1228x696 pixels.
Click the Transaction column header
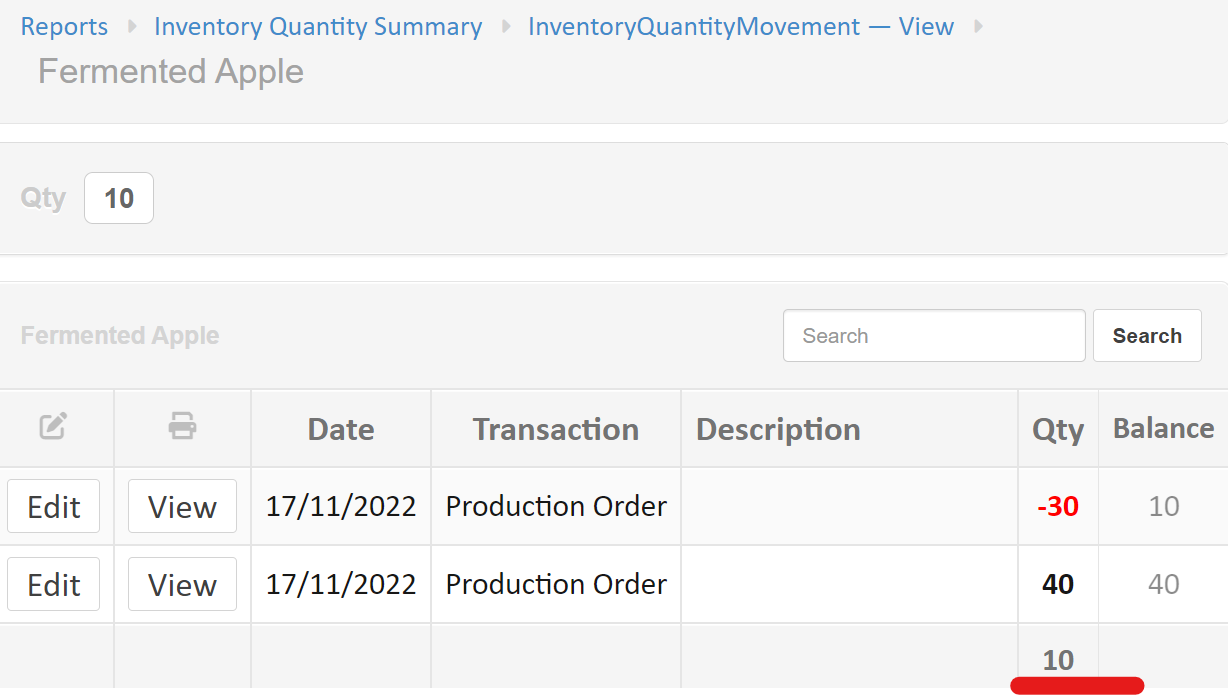pos(555,428)
